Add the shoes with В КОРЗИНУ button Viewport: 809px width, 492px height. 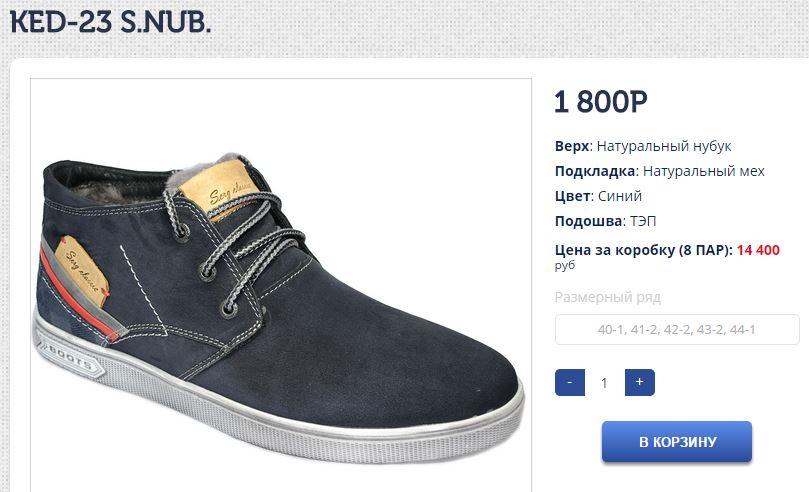point(677,441)
